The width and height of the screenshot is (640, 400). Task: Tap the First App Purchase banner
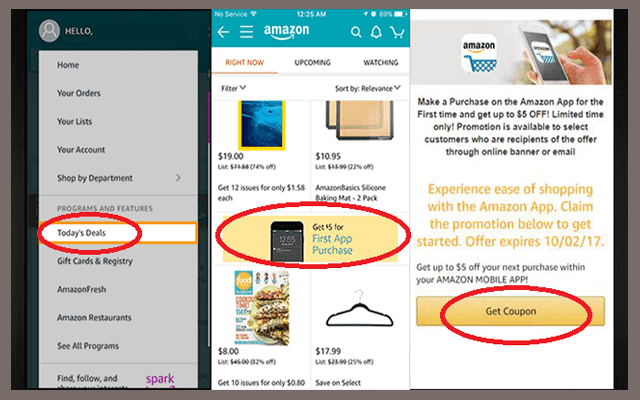tap(310, 239)
